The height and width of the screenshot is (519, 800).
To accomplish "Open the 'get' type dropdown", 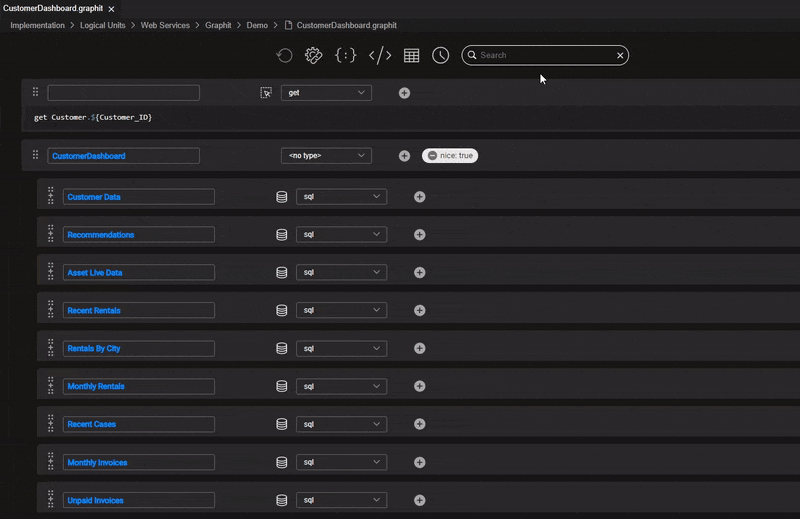I will (326, 93).
